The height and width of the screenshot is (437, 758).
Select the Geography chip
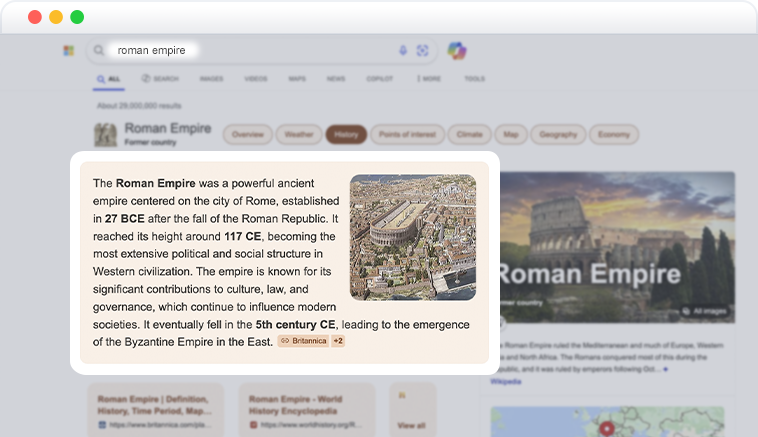[558, 134]
